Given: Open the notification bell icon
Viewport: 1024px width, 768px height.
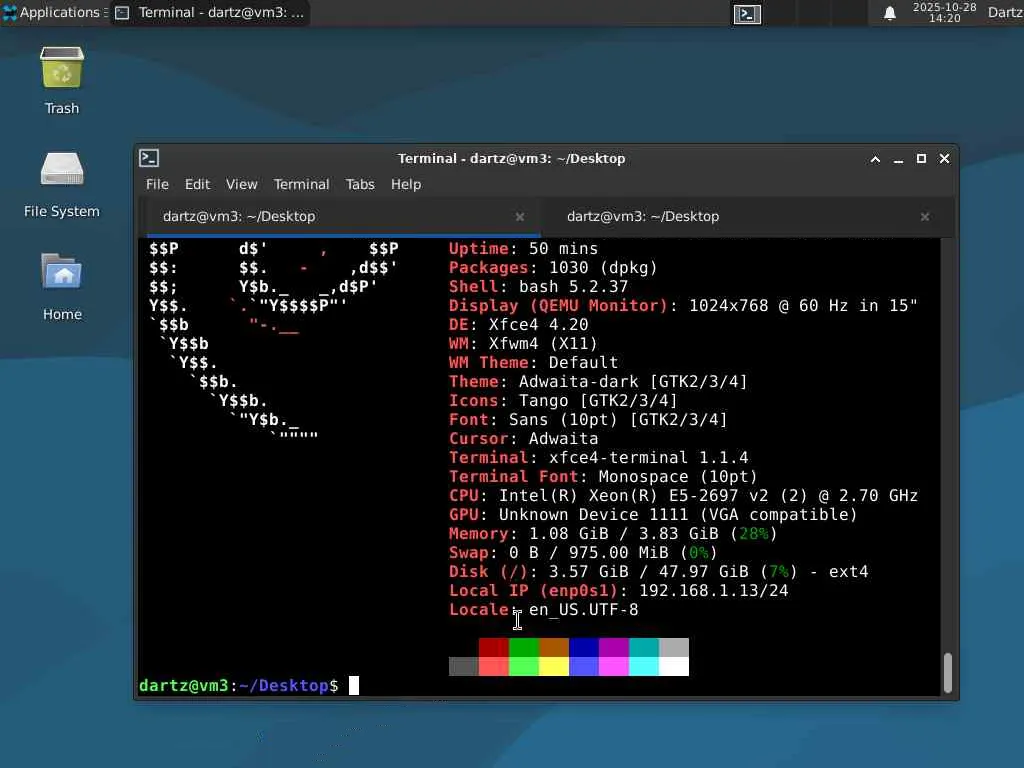Looking at the screenshot, I should pyautogui.click(x=889, y=13).
